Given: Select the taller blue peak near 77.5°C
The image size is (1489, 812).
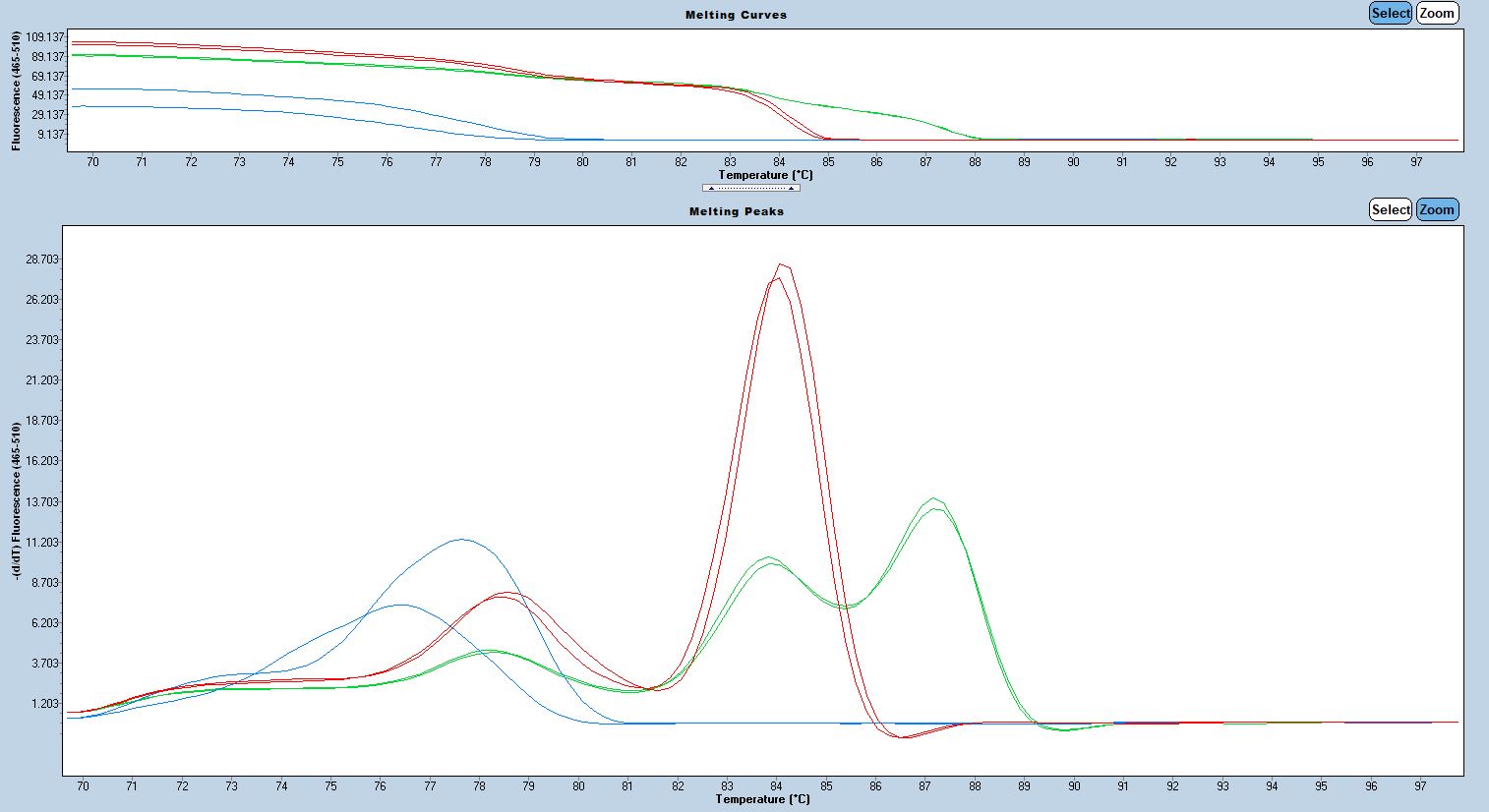Looking at the screenshot, I should pos(460,539).
